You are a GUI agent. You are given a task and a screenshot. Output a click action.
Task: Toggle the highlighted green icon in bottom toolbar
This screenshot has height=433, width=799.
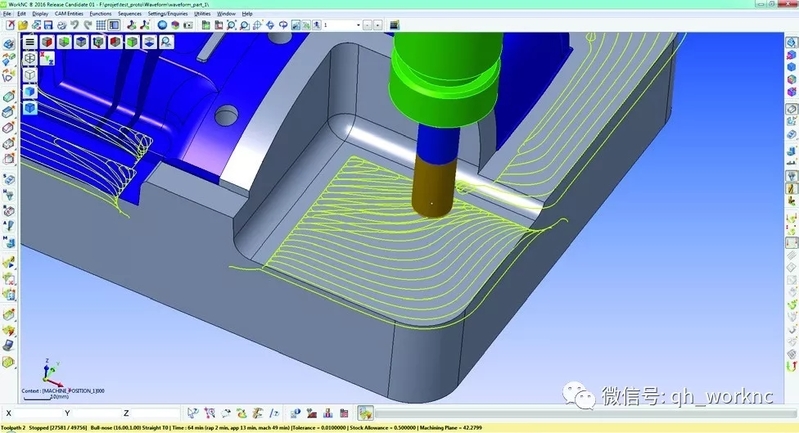click(366, 412)
